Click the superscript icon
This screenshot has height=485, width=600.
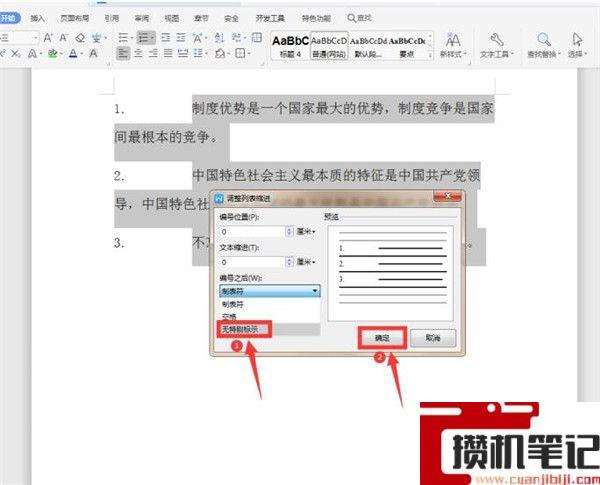(1, 53)
